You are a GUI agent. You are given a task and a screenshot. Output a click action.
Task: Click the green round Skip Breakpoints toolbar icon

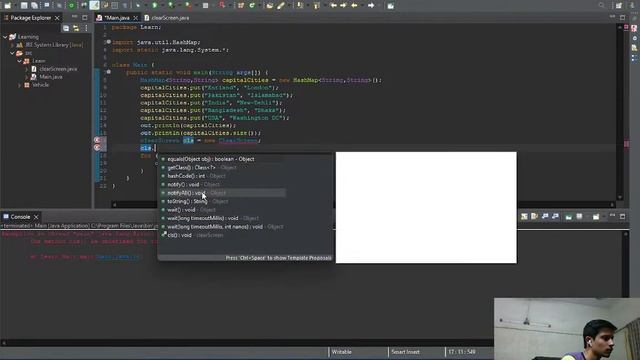click(x=71, y=5)
